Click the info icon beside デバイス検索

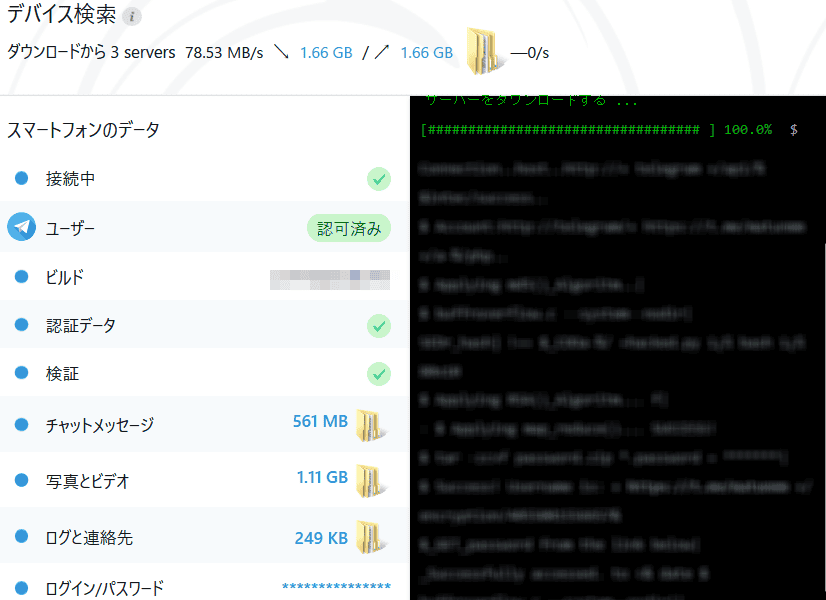click(132, 17)
